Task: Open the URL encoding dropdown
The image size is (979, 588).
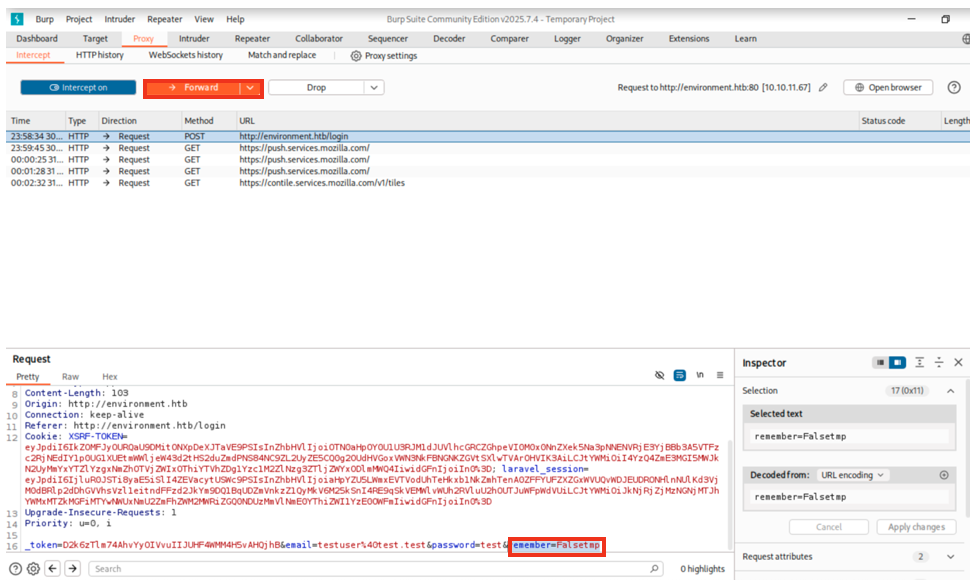Action: click(853, 475)
